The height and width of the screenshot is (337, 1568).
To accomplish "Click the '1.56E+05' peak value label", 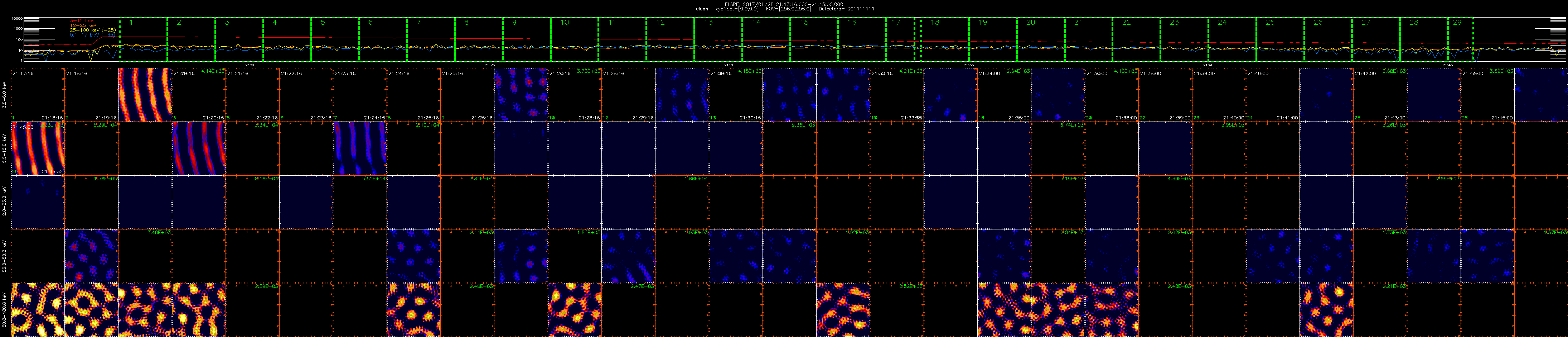I will click(x=105, y=179).
